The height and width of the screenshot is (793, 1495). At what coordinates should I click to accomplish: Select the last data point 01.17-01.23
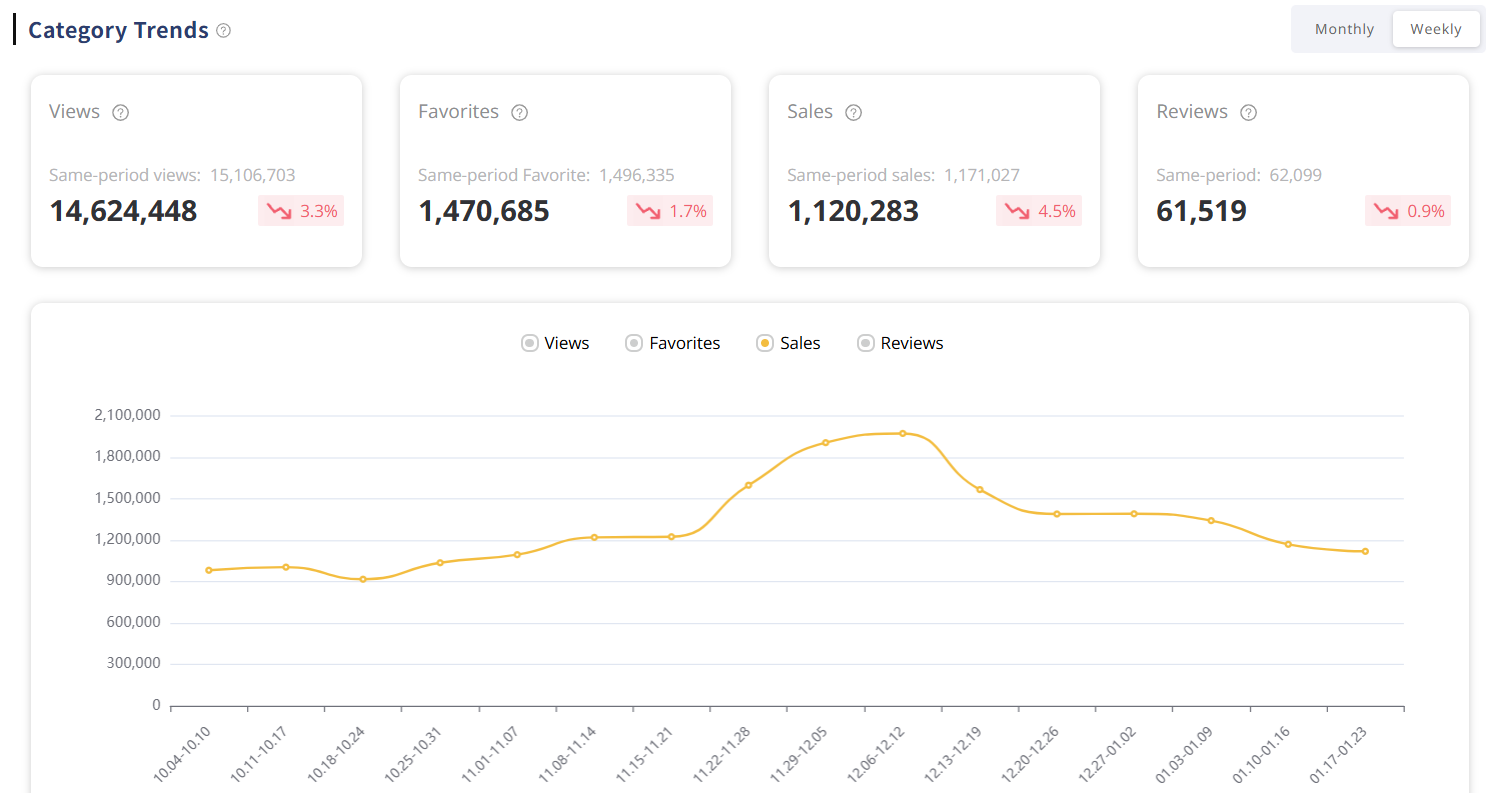click(x=1365, y=551)
